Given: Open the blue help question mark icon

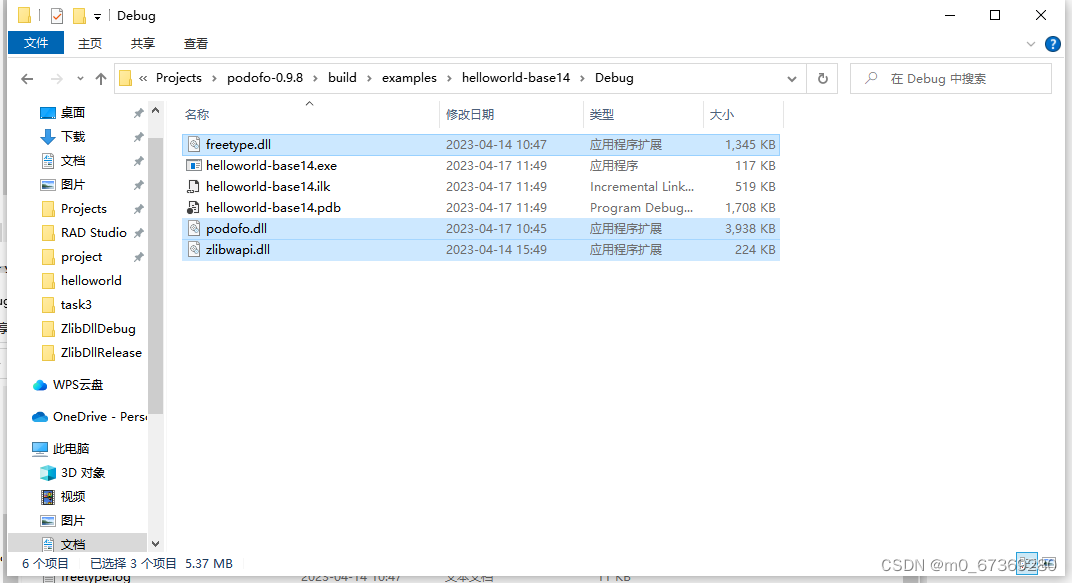Looking at the screenshot, I should point(1053,43).
